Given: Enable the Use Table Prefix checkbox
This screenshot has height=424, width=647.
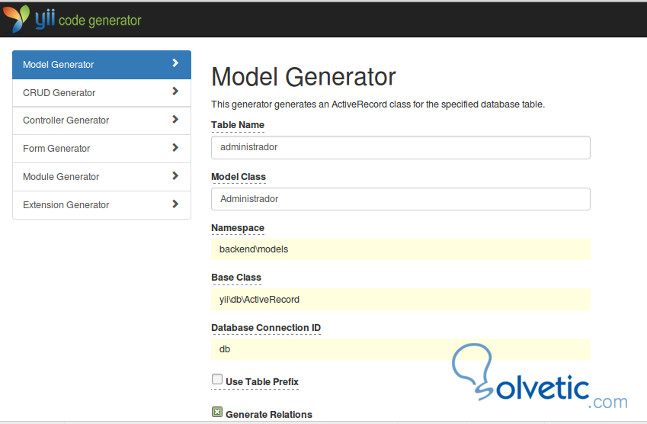Looking at the screenshot, I should tap(217, 380).
